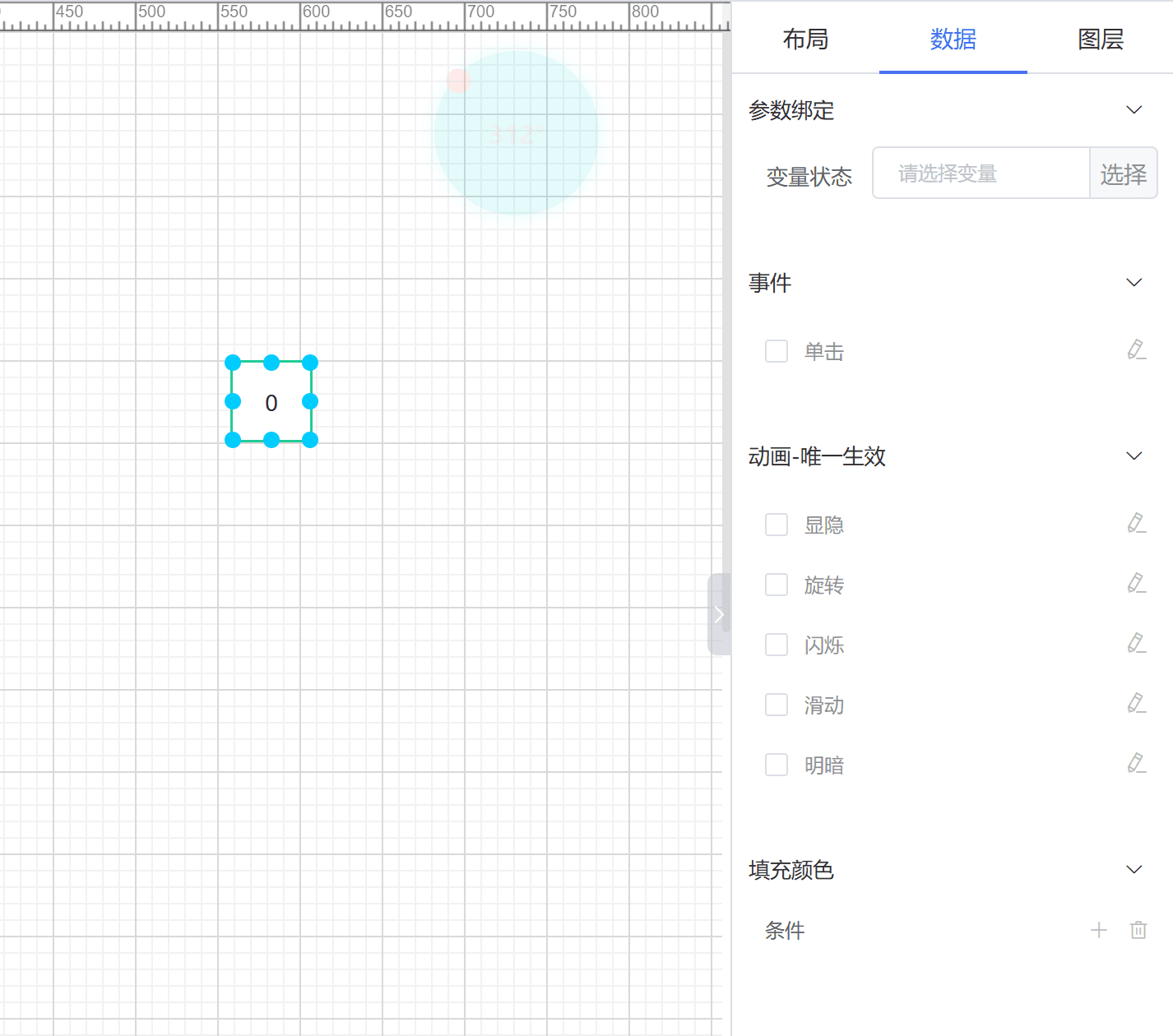Click the top-middle resize handle of selected element
This screenshot has height=1036, width=1173.
click(271, 363)
